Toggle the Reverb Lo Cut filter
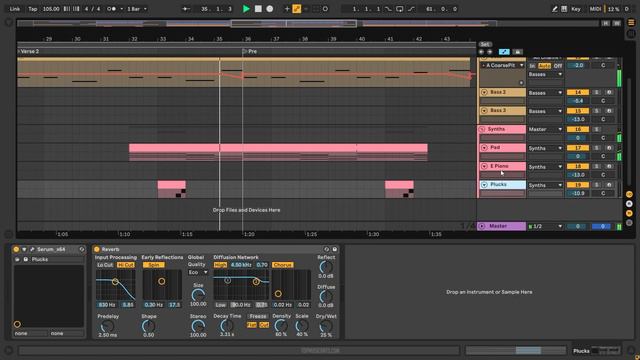The height and width of the screenshot is (360, 640). pyautogui.click(x=105, y=265)
